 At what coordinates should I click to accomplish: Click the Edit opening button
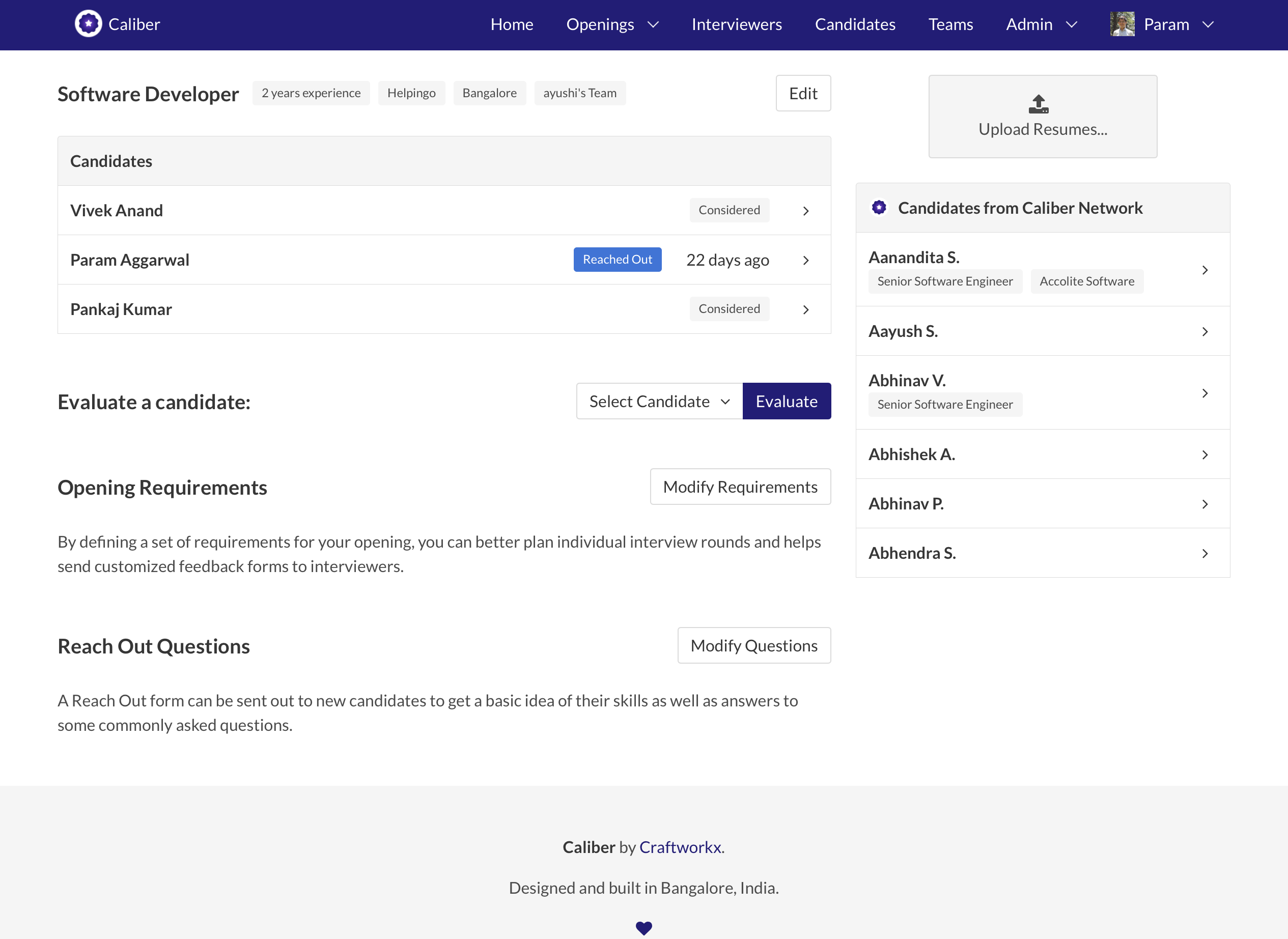pos(803,93)
